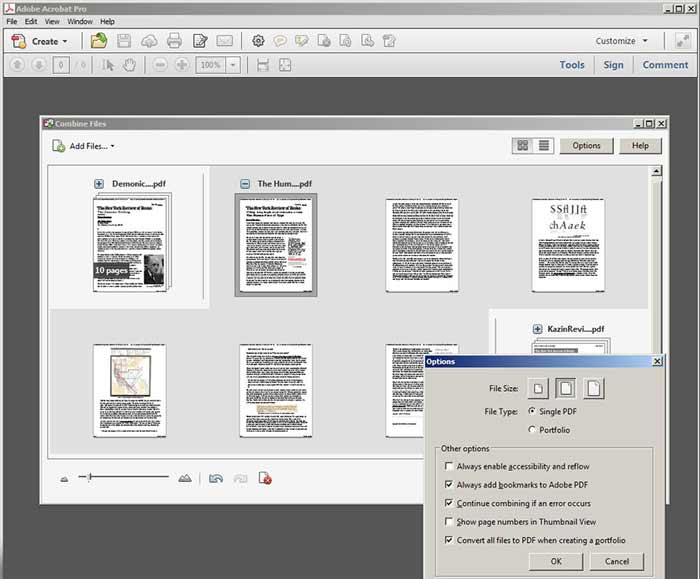Click the small mountains shrink thumbnails icon
The height and width of the screenshot is (579, 700).
click(x=64, y=479)
